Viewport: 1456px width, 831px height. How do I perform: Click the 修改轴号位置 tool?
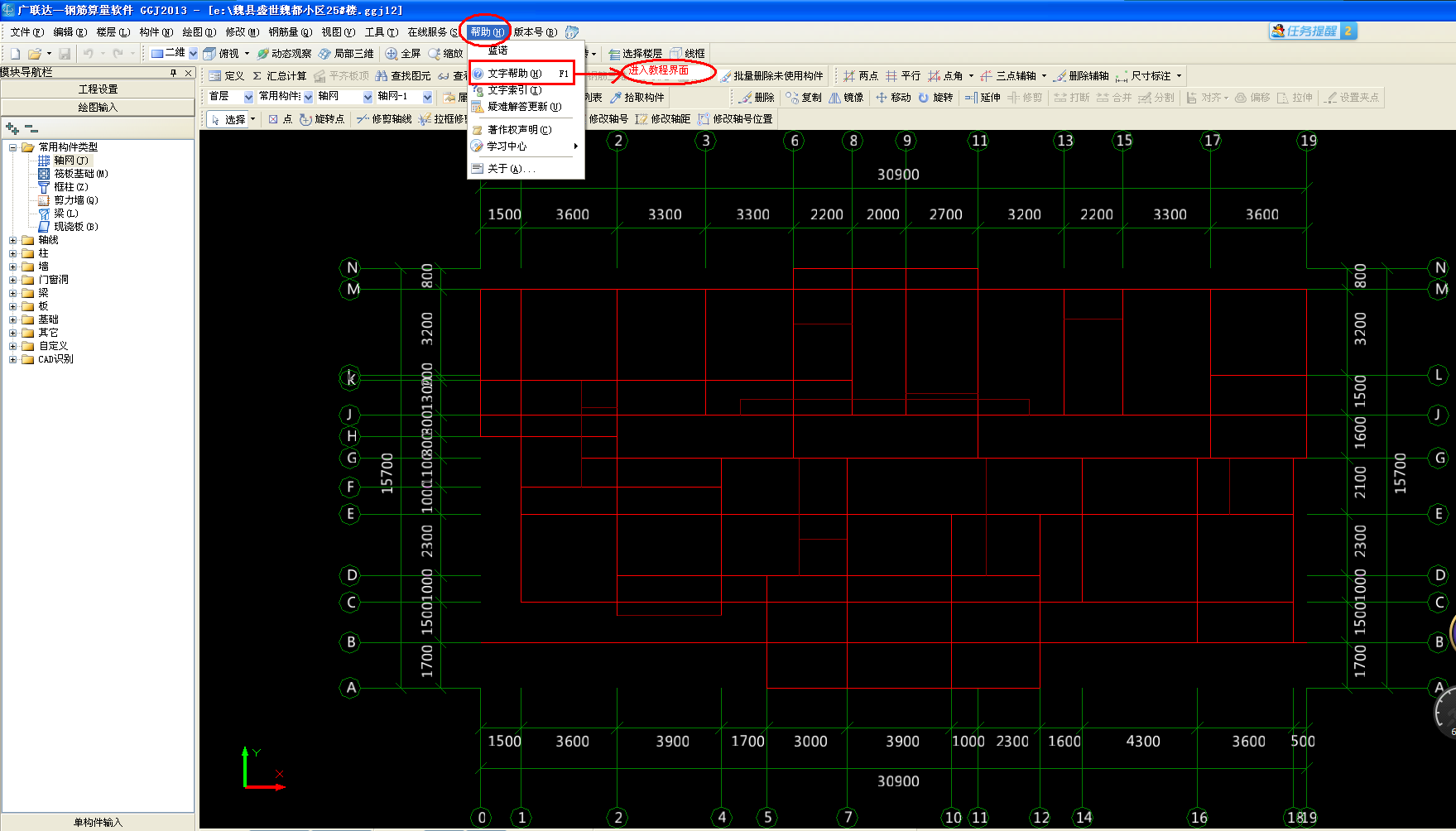[x=735, y=119]
